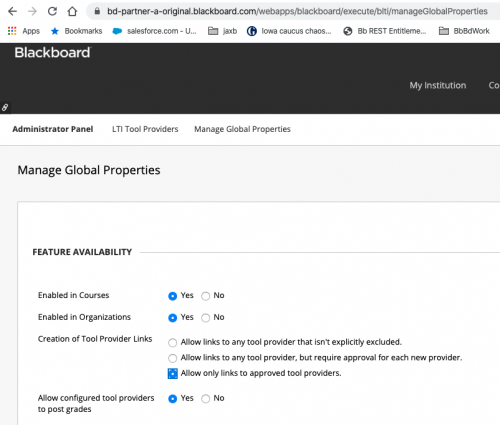
Task: Open the Apps grid shortcut
Action: pos(24,31)
